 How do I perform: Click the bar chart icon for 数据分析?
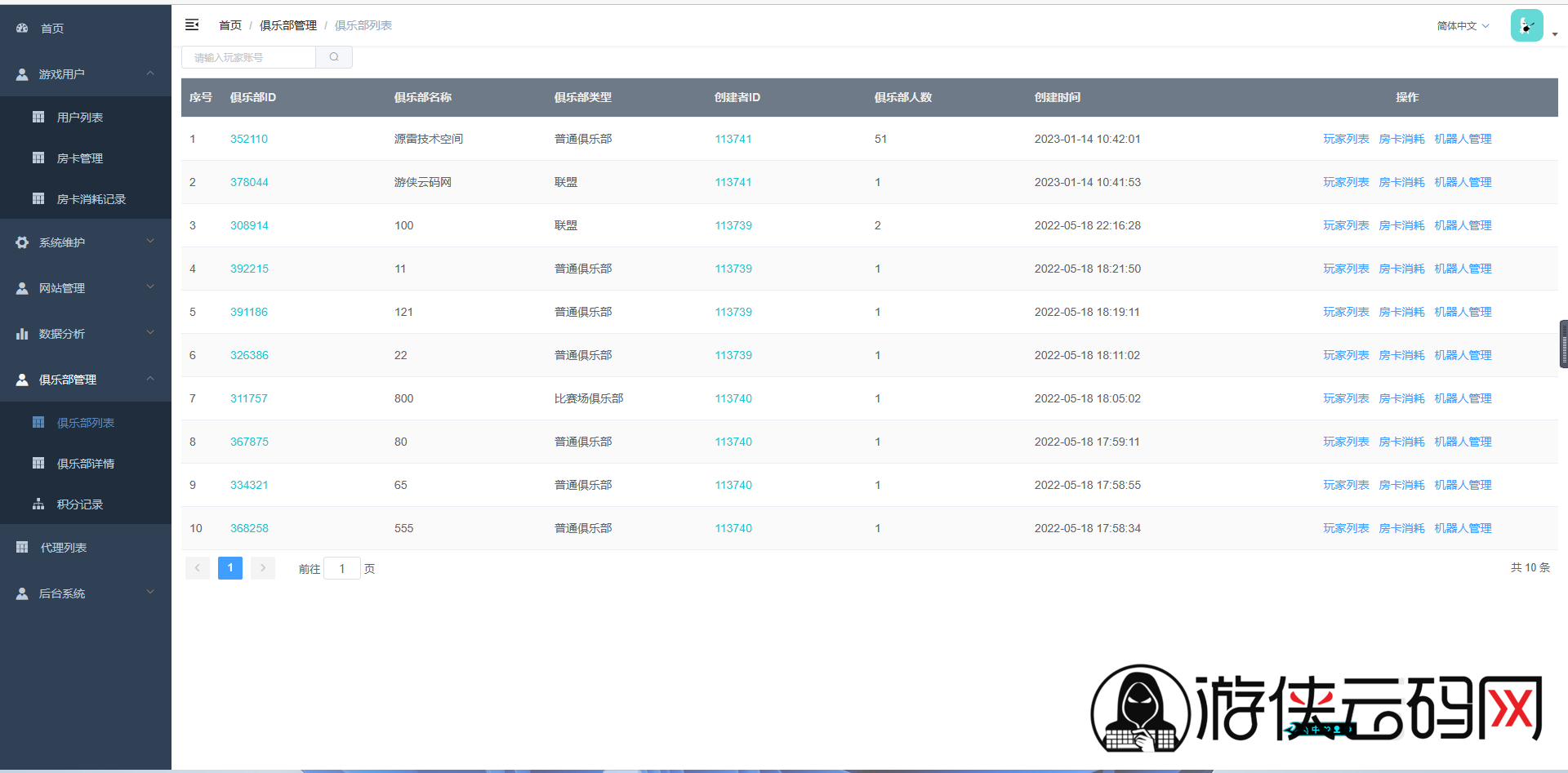point(22,334)
